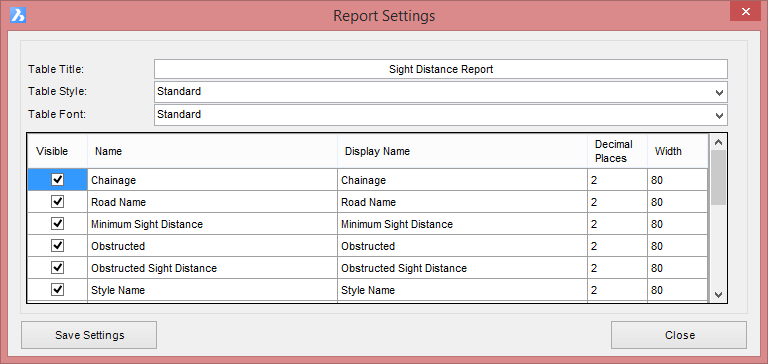Select the Width cell for Chainage
Screen dimensions: 768x364
(x=677, y=180)
